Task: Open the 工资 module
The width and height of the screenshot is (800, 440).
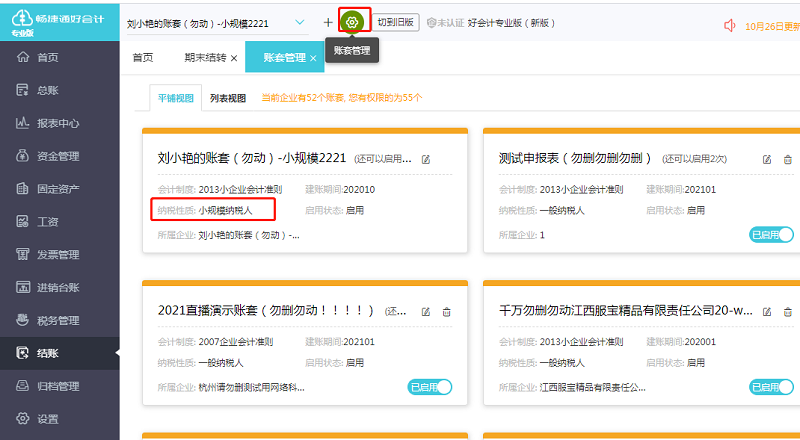Action: pos(60,222)
